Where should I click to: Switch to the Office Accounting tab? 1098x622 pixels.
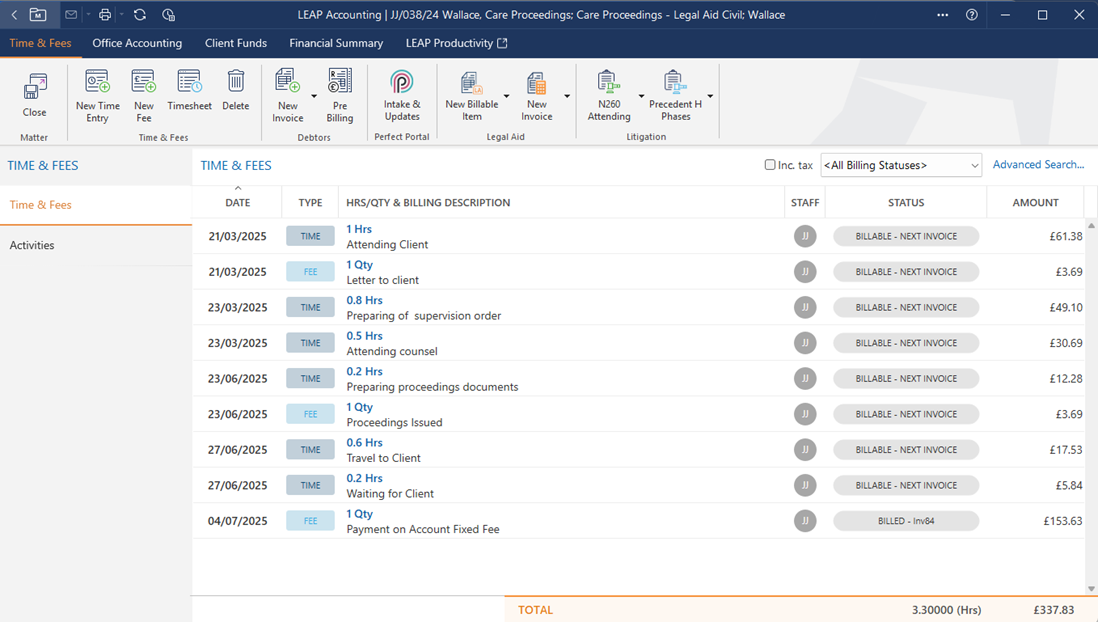137,43
